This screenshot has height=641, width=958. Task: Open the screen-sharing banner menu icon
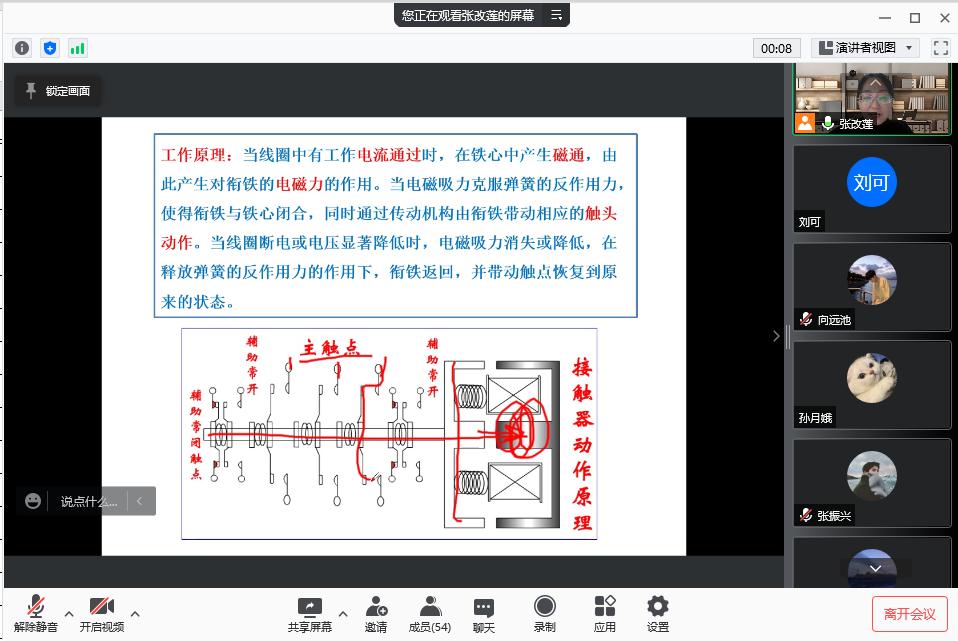[557, 15]
